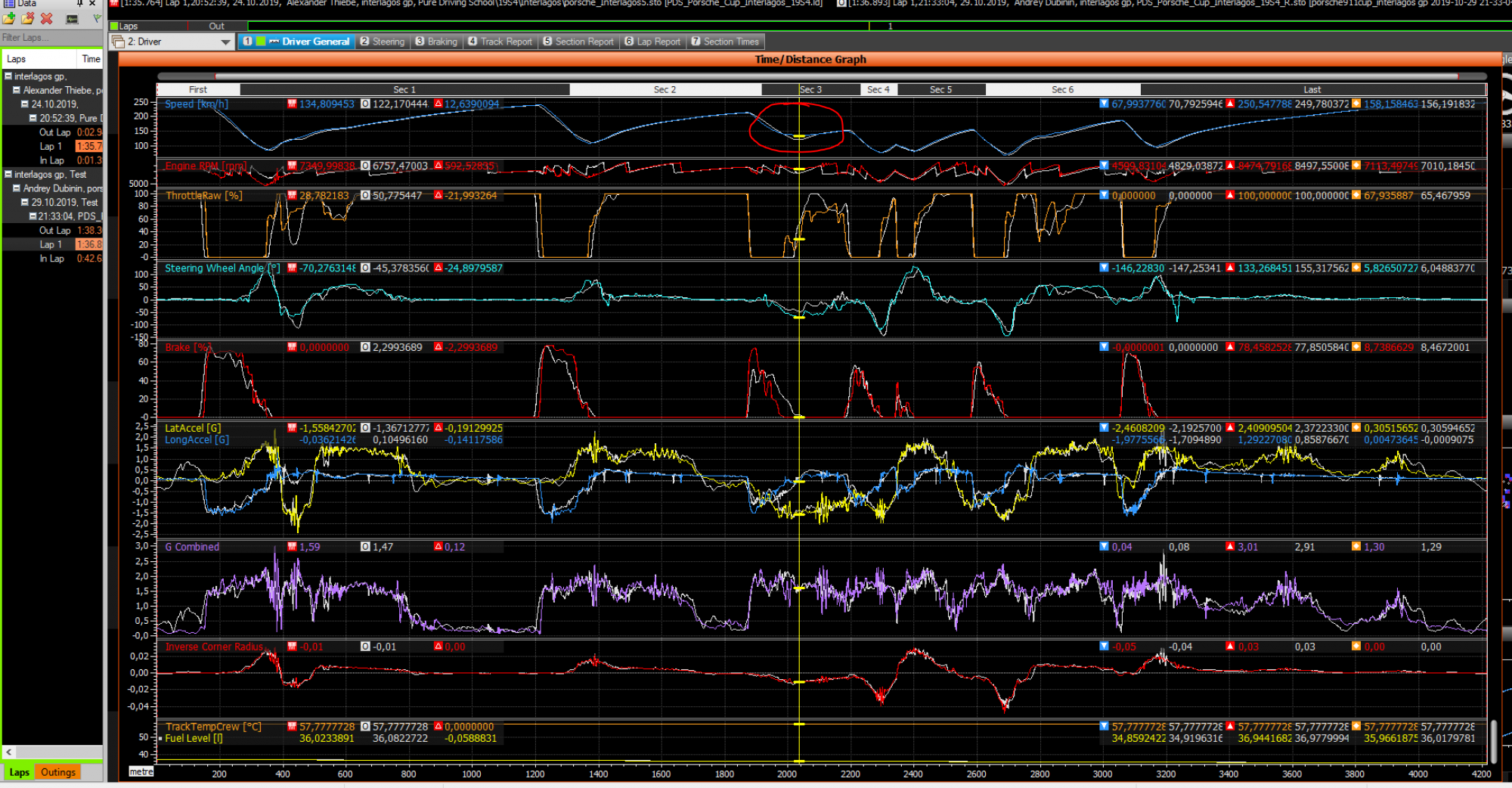Viewport: 1512px width, 788px height.
Task: Collapse the Alexander Thiebe tree node
Action: 16,90
